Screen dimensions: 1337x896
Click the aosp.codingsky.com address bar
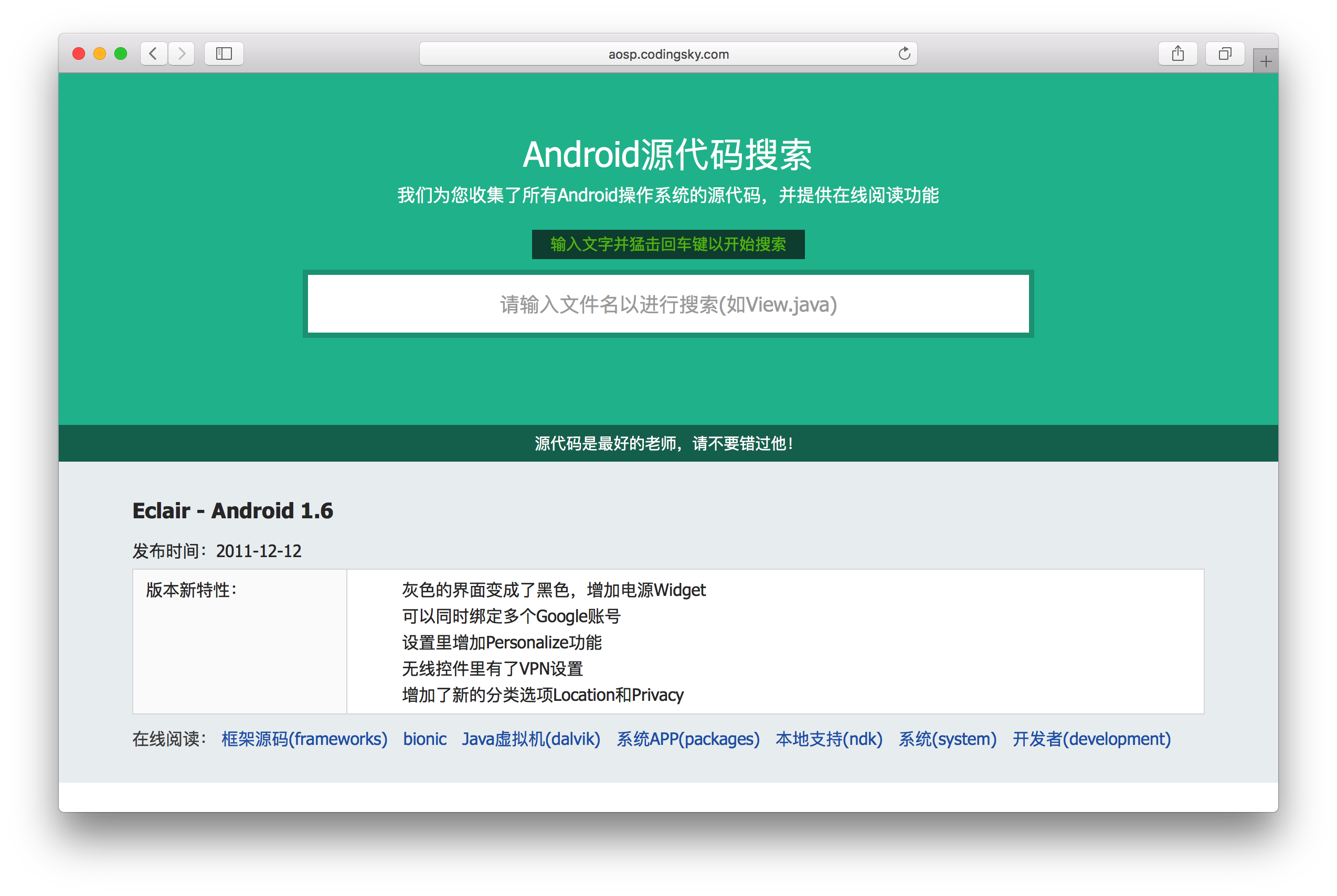667,54
